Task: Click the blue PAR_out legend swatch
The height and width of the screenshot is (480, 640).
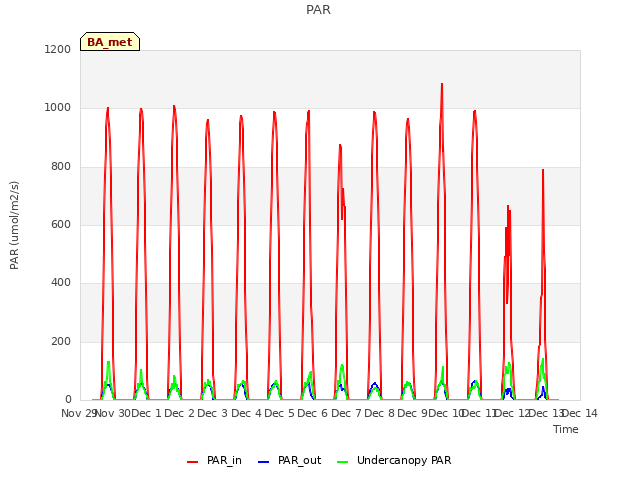Action: coord(264,462)
